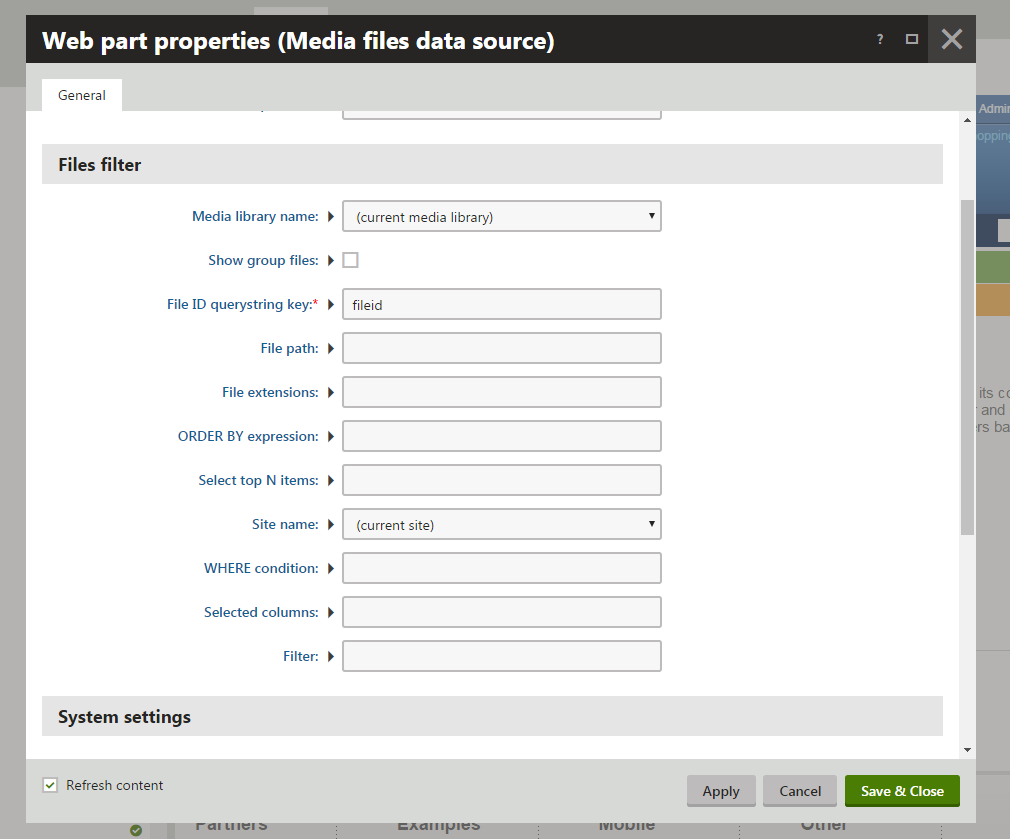Open the Media library name dropdown
This screenshot has width=1010, height=839.
tap(501, 216)
